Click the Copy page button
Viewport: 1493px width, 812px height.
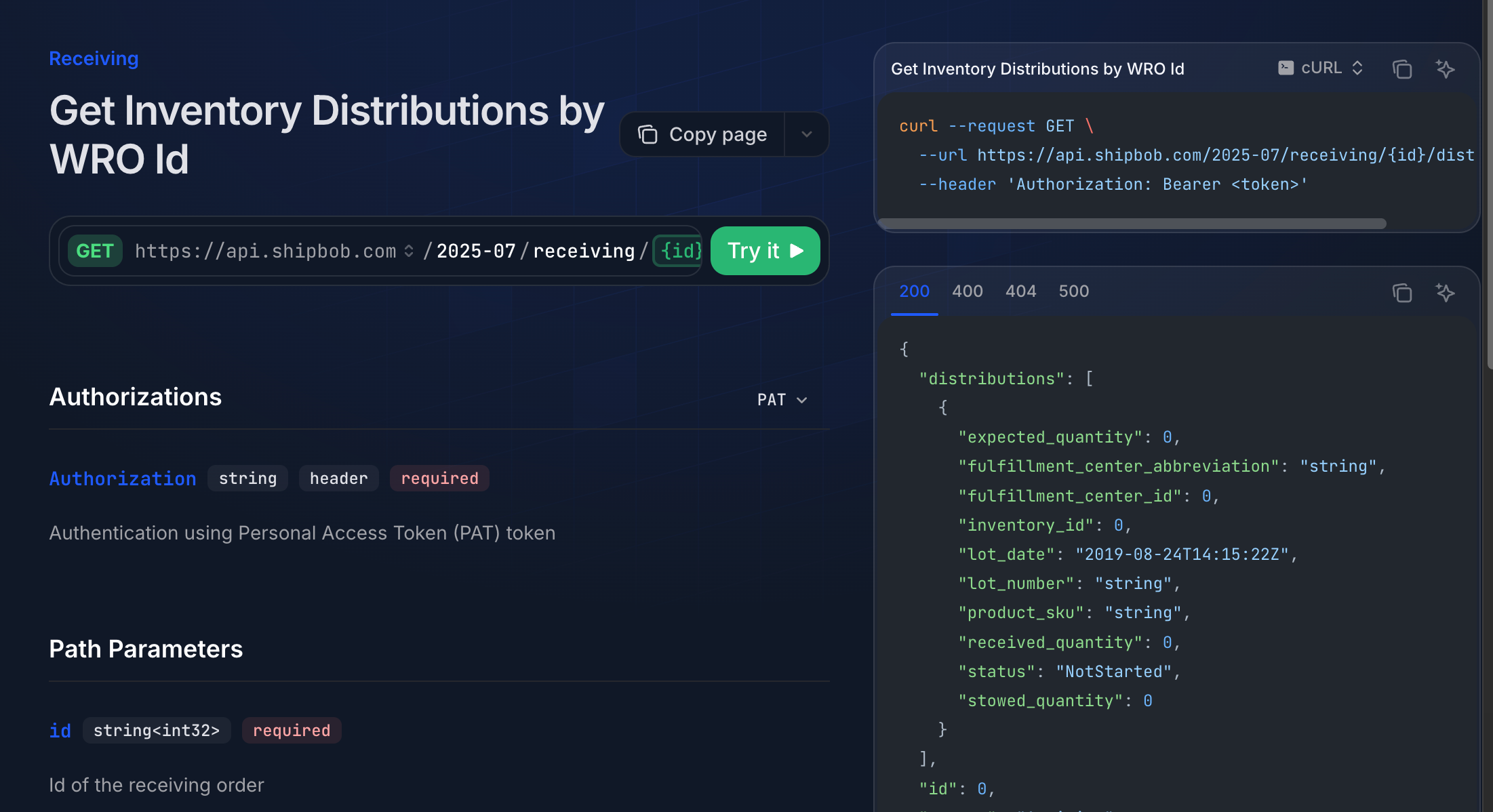tap(717, 134)
